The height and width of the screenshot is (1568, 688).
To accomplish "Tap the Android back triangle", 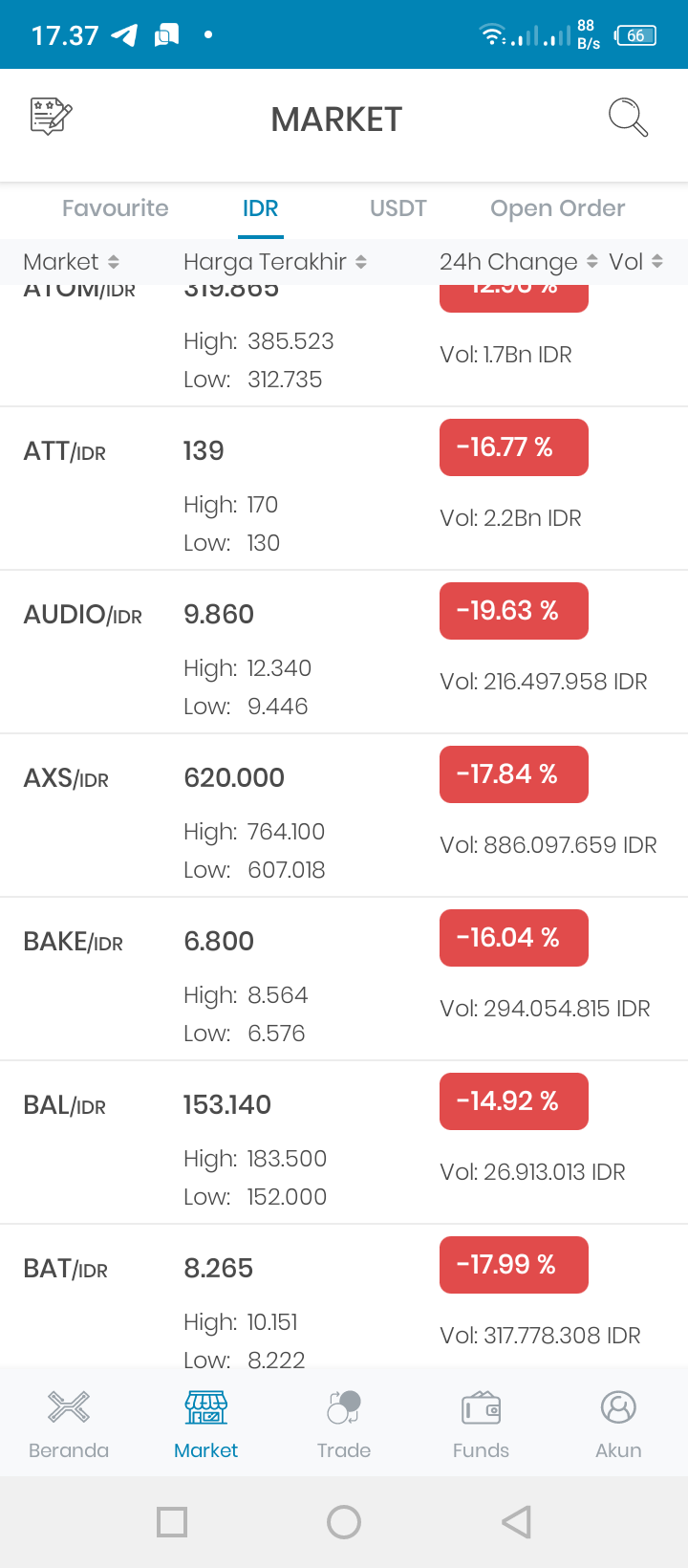I will (x=516, y=1522).
